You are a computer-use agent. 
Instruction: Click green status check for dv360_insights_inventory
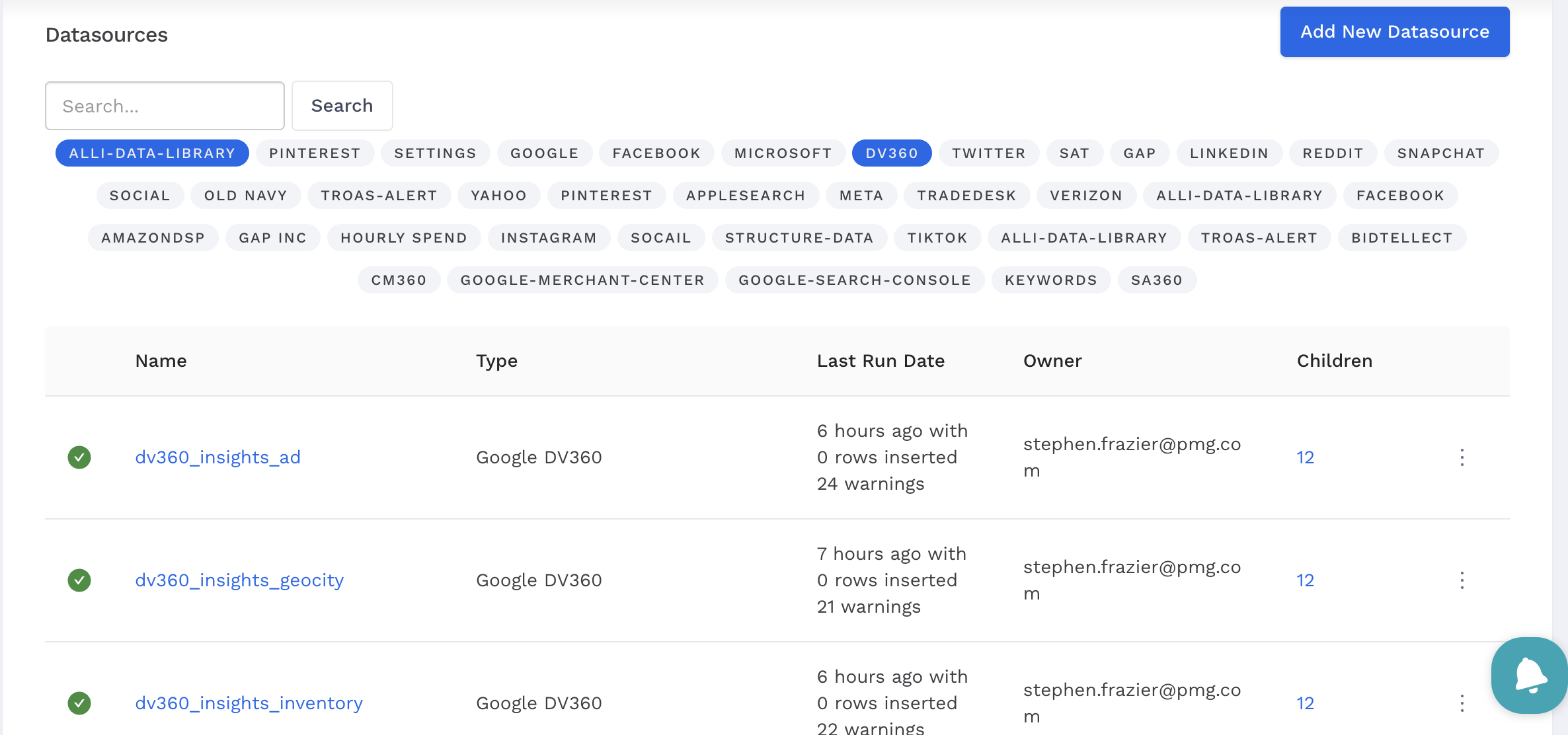click(x=79, y=703)
